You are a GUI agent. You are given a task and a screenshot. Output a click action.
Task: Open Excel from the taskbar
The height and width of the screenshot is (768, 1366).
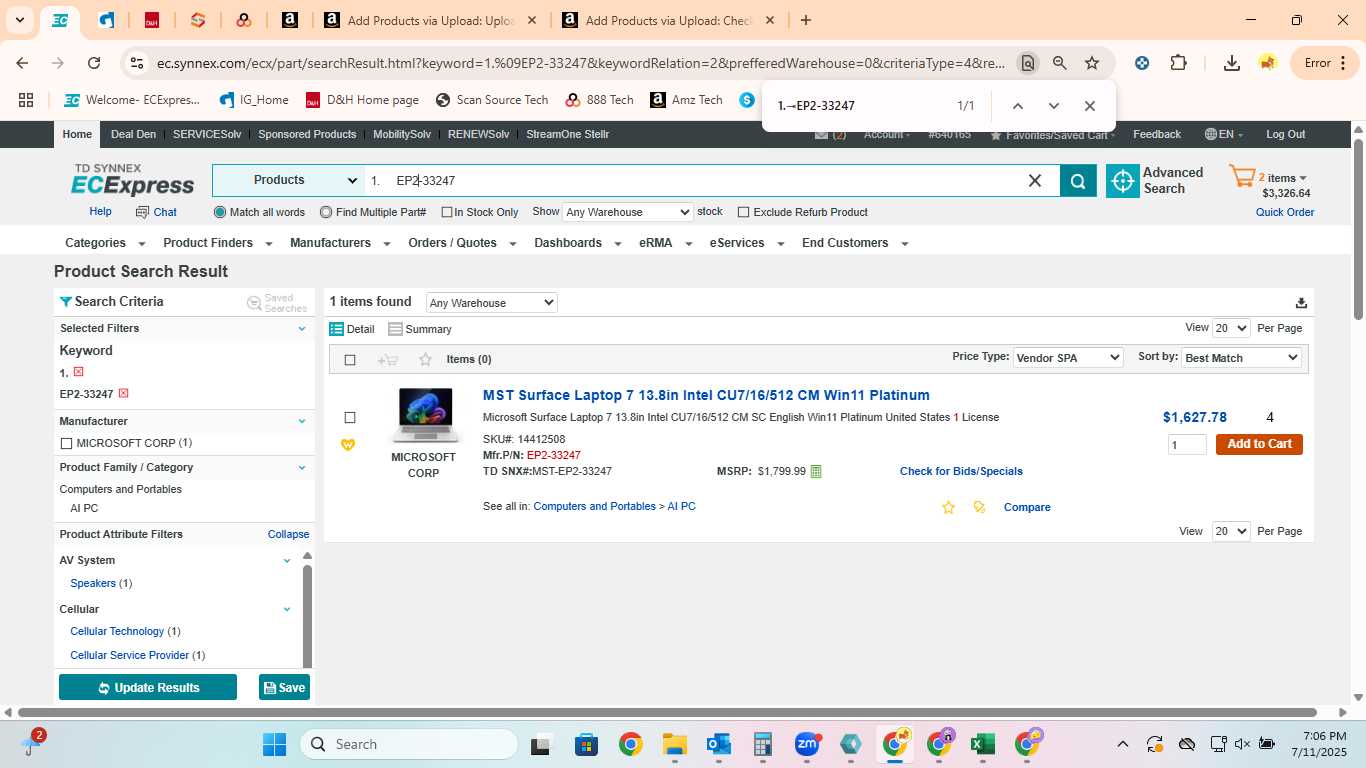click(982, 744)
